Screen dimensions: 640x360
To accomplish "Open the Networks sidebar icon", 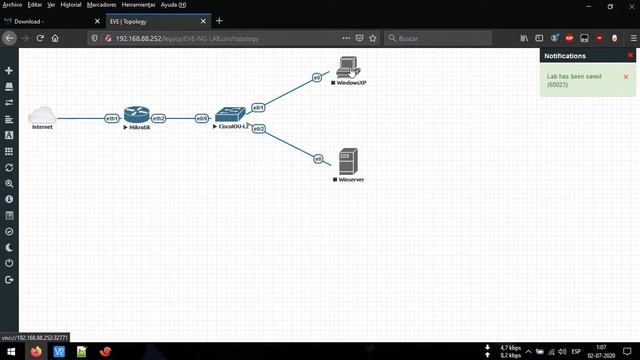I will coord(9,102).
